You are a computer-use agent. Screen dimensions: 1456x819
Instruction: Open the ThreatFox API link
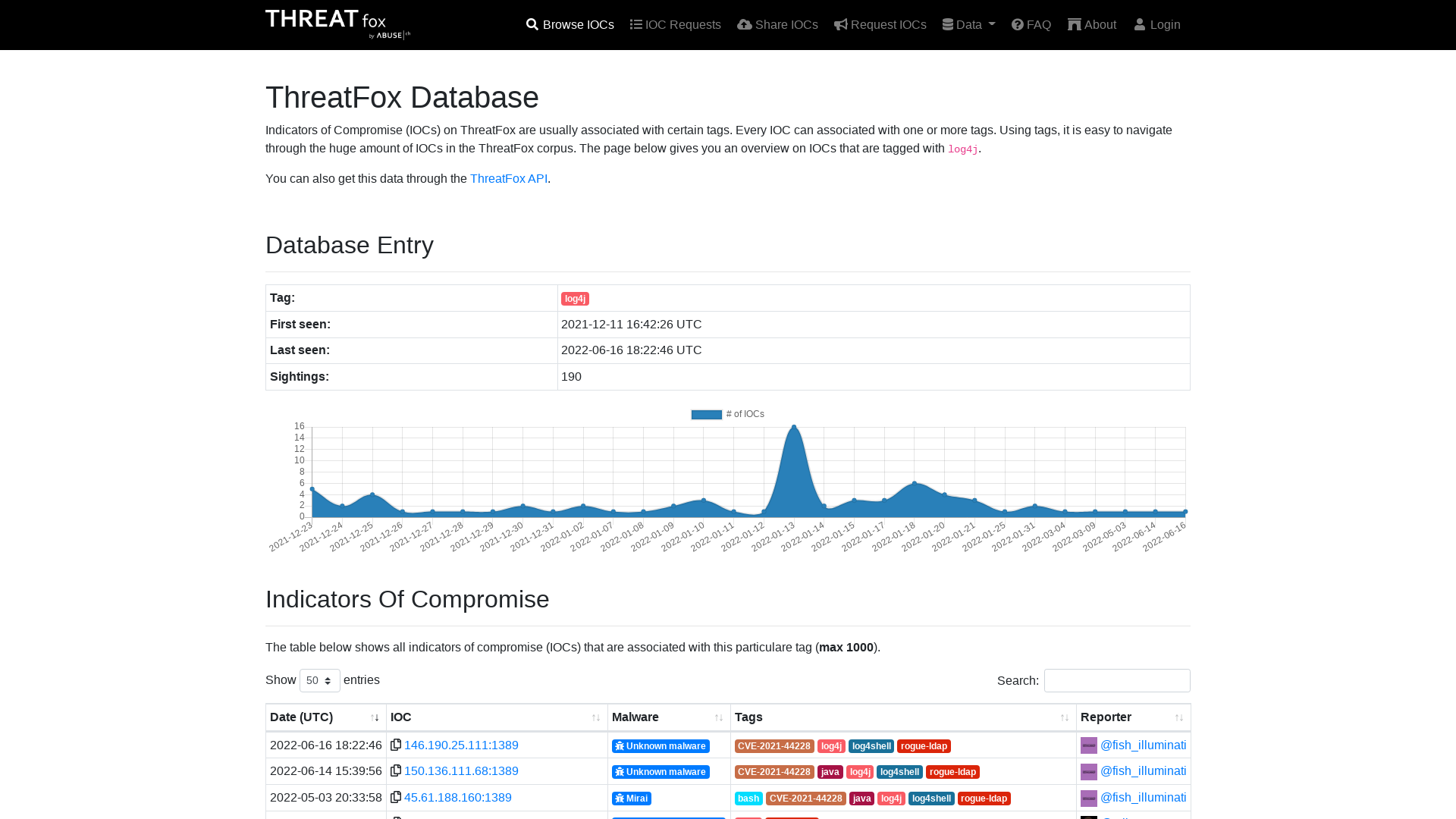508,178
